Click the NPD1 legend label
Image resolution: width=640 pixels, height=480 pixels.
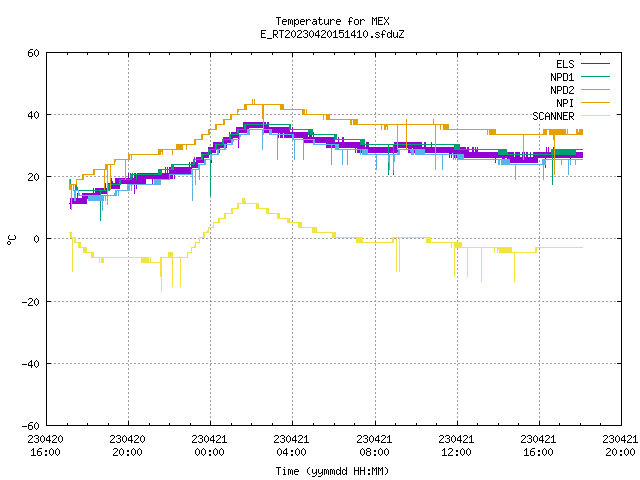[x=562, y=77]
